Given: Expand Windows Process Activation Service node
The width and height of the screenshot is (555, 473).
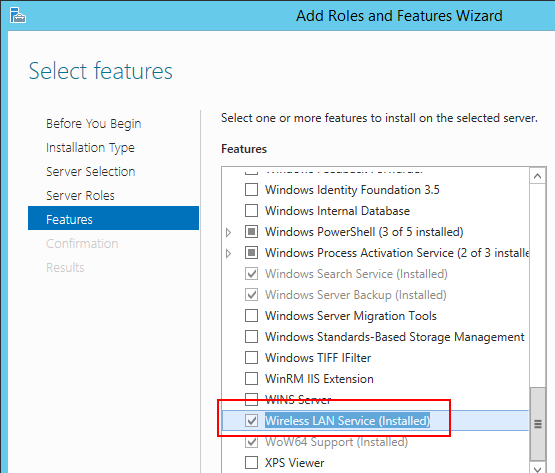Looking at the screenshot, I should (x=229, y=253).
